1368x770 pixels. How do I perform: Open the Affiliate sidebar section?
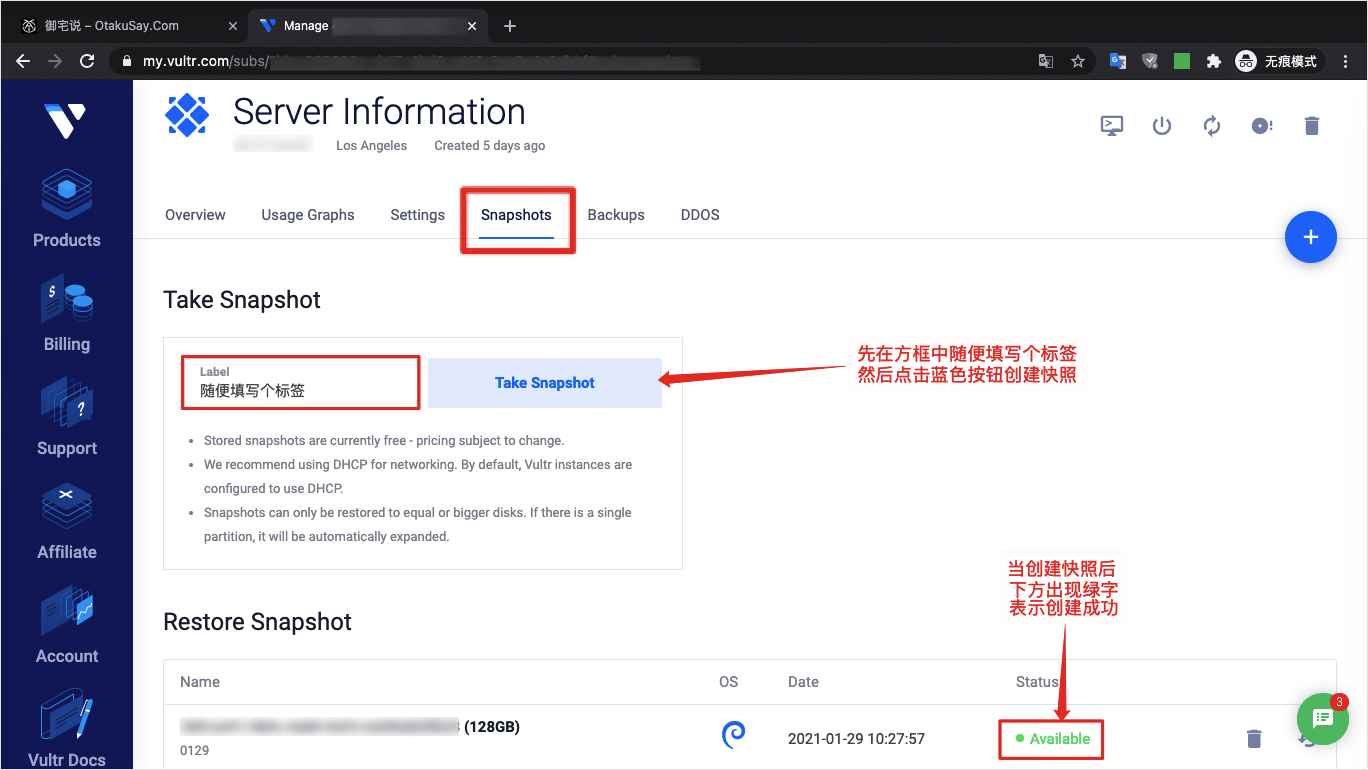[66, 521]
